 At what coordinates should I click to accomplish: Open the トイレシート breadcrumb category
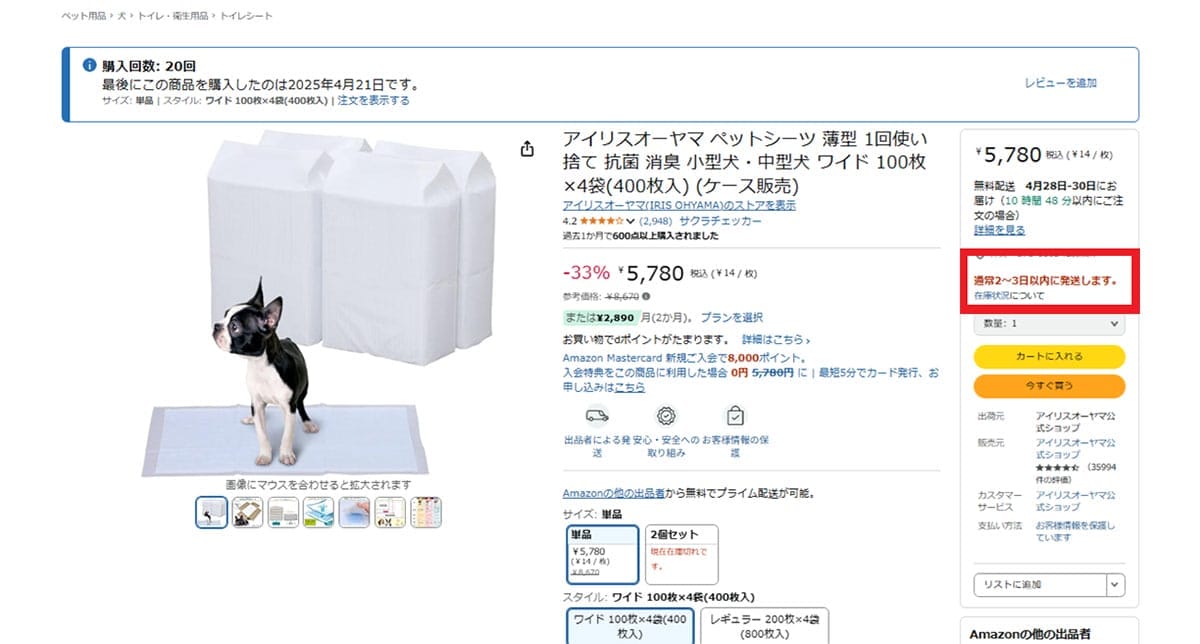coord(247,16)
